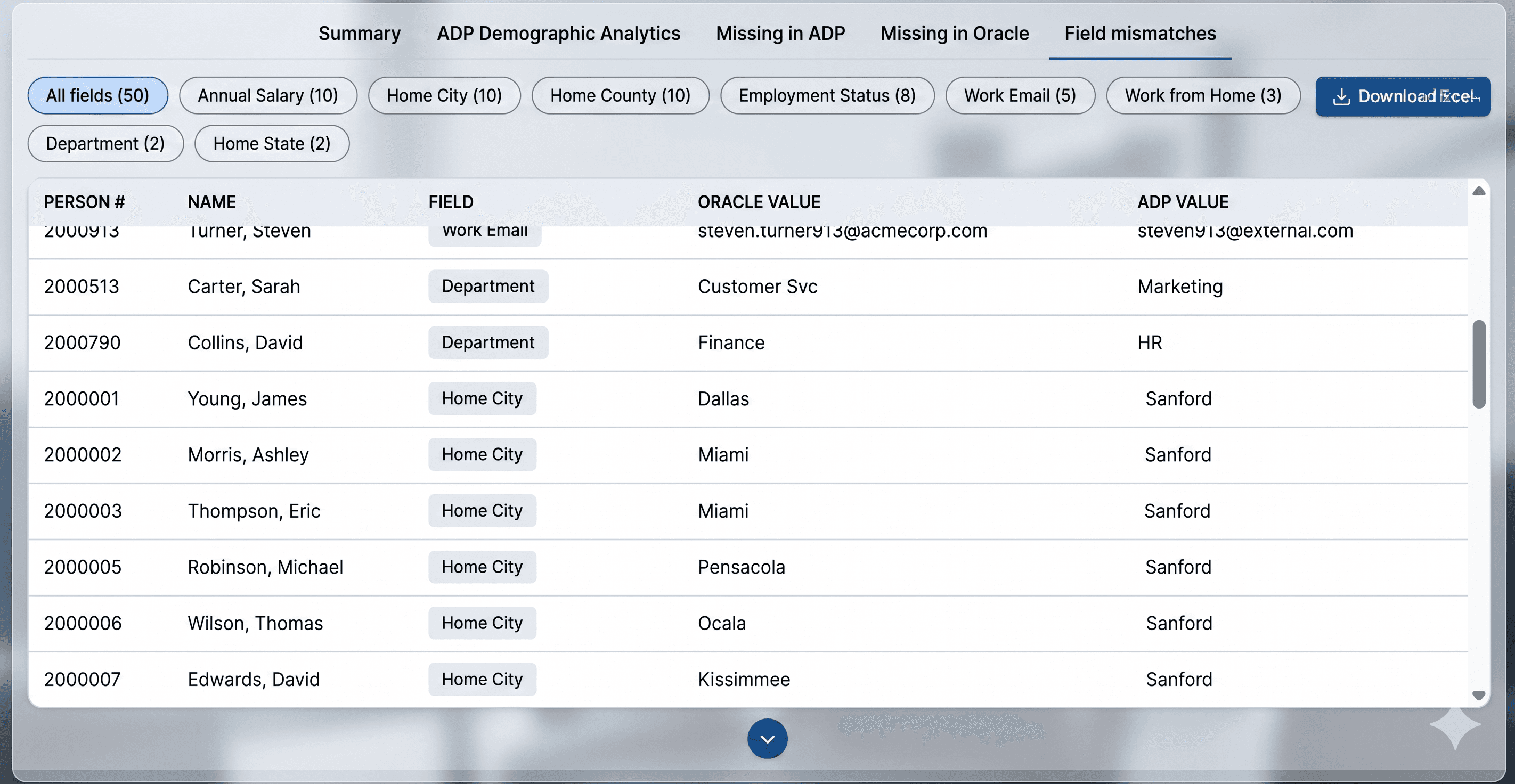Image resolution: width=1515 pixels, height=784 pixels.
Task: Click the FIELD column header
Action: coord(451,202)
